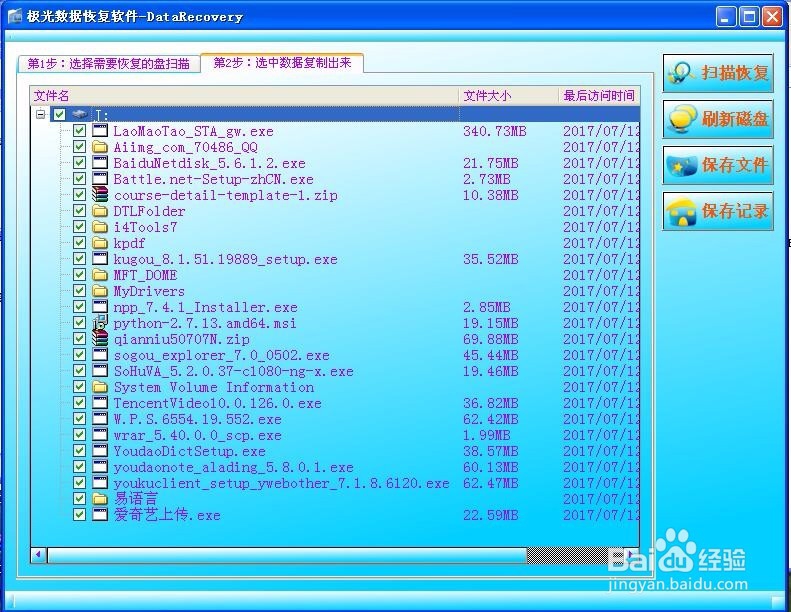Minimize the DataRecovery window

725,17
